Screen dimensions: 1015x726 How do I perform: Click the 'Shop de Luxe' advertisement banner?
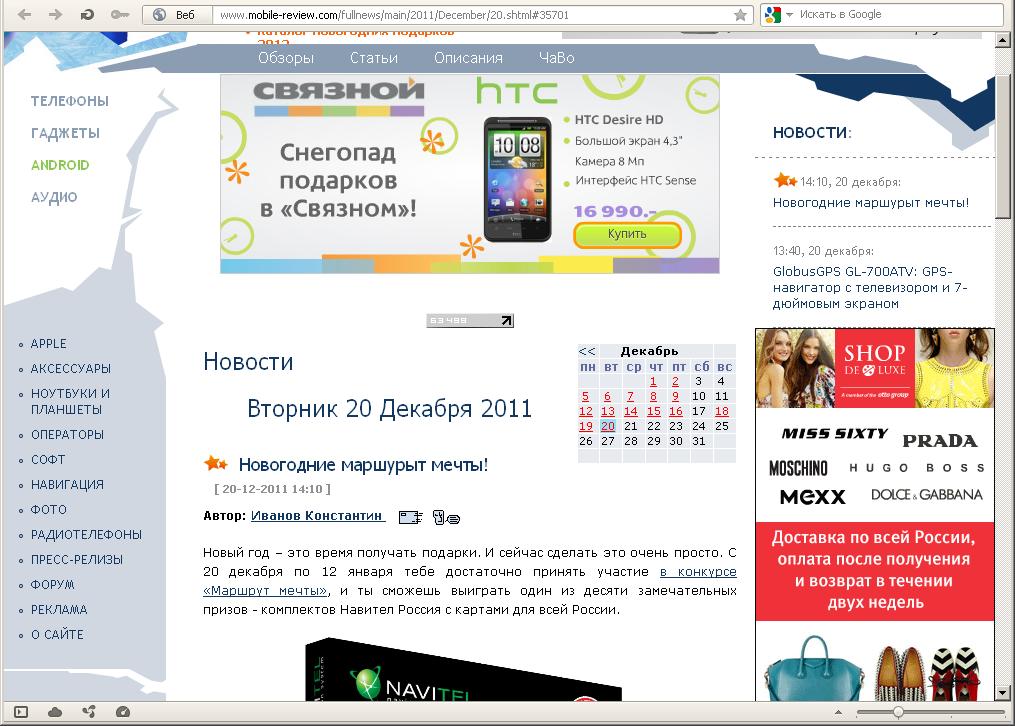point(875,514)
